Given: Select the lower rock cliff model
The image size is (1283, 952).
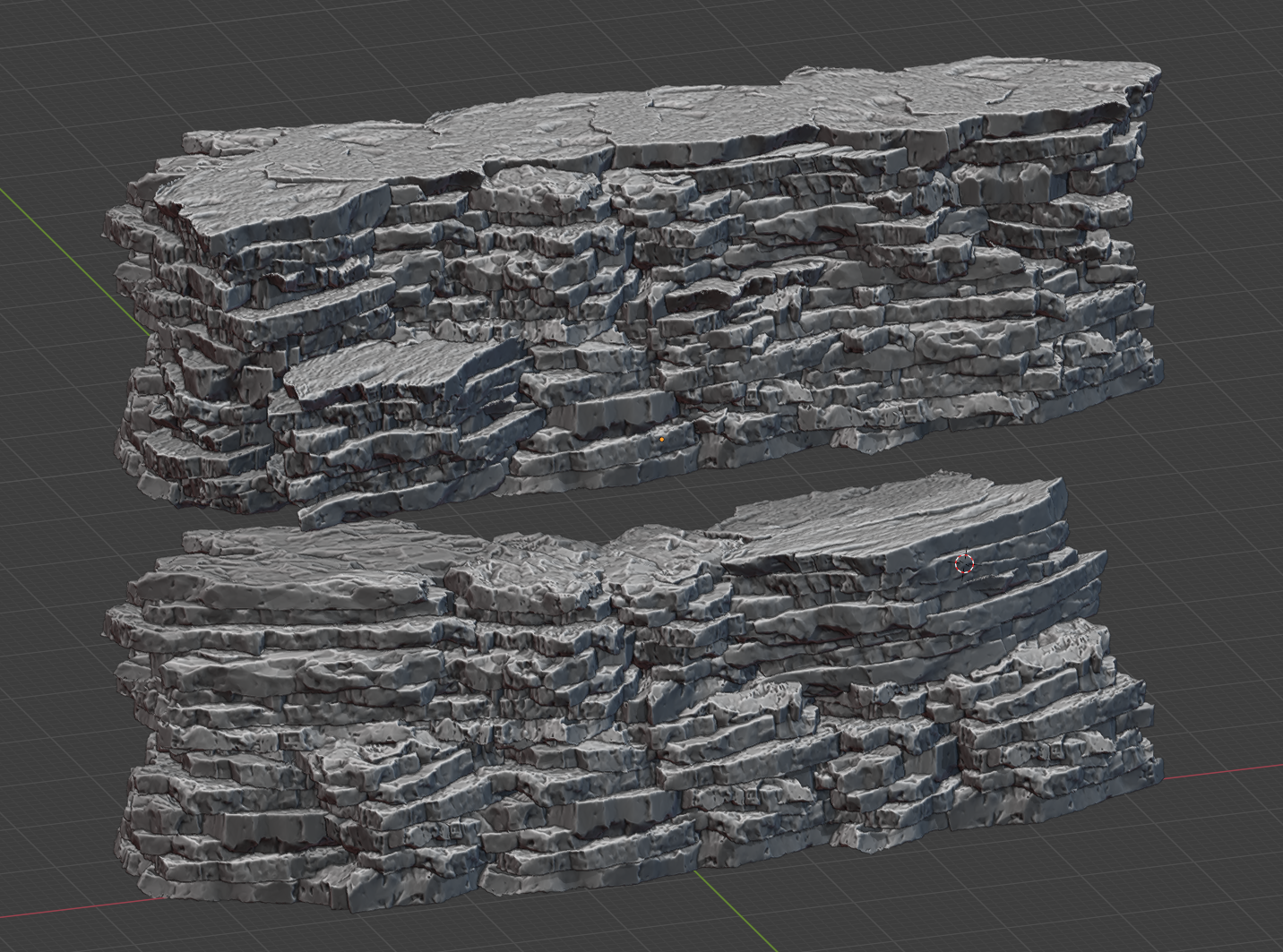Looking at the screenshot, I should click(x=627, y=716).
